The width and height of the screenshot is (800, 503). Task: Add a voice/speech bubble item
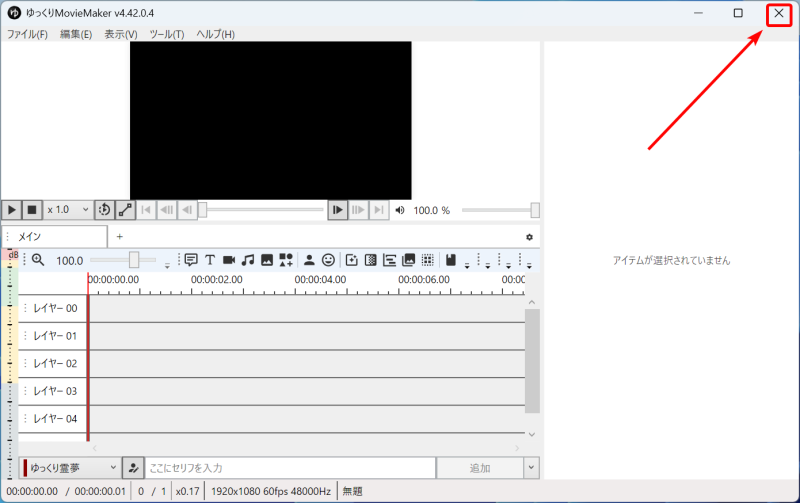[x=190, y=260]
